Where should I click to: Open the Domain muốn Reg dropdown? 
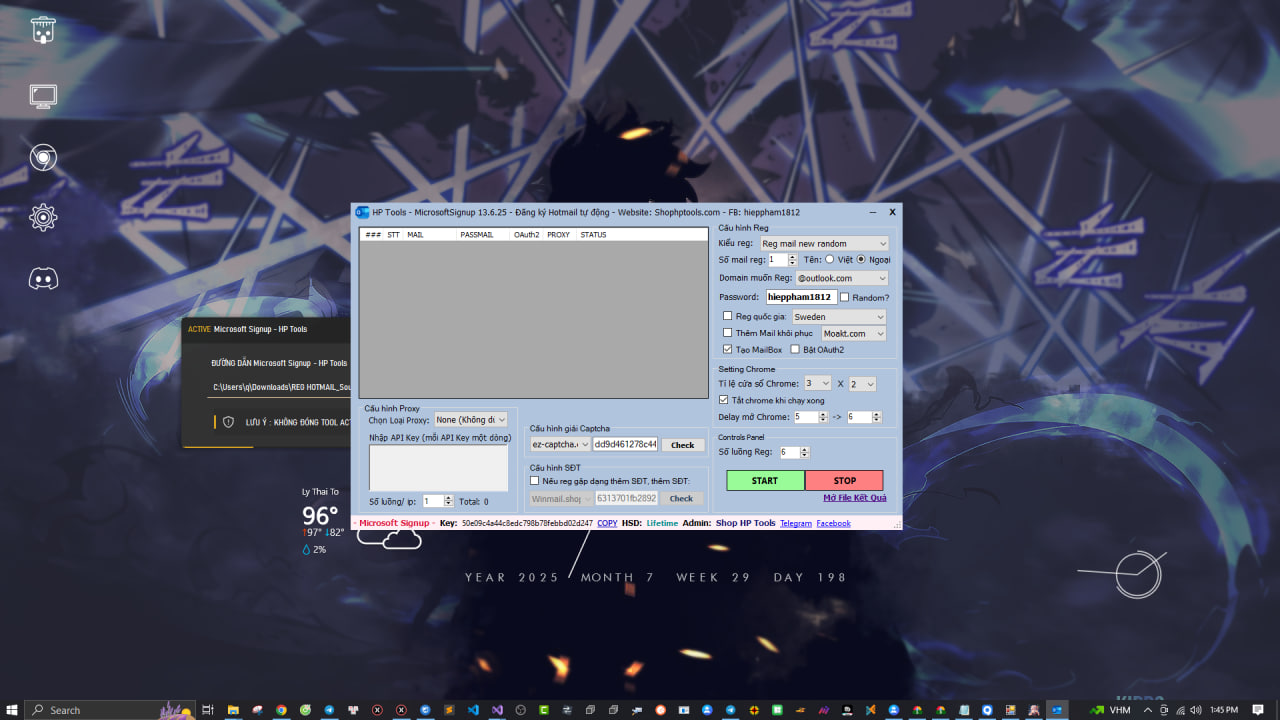point(840,278)
